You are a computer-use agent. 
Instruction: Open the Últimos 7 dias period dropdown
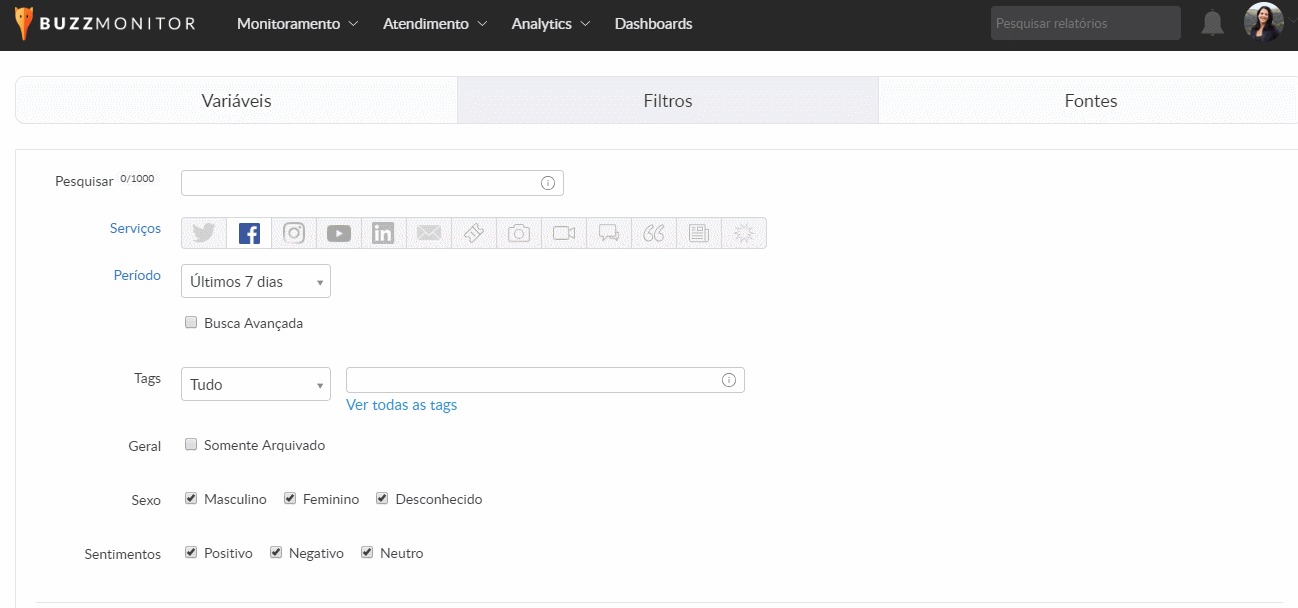(x=255, y=282)
